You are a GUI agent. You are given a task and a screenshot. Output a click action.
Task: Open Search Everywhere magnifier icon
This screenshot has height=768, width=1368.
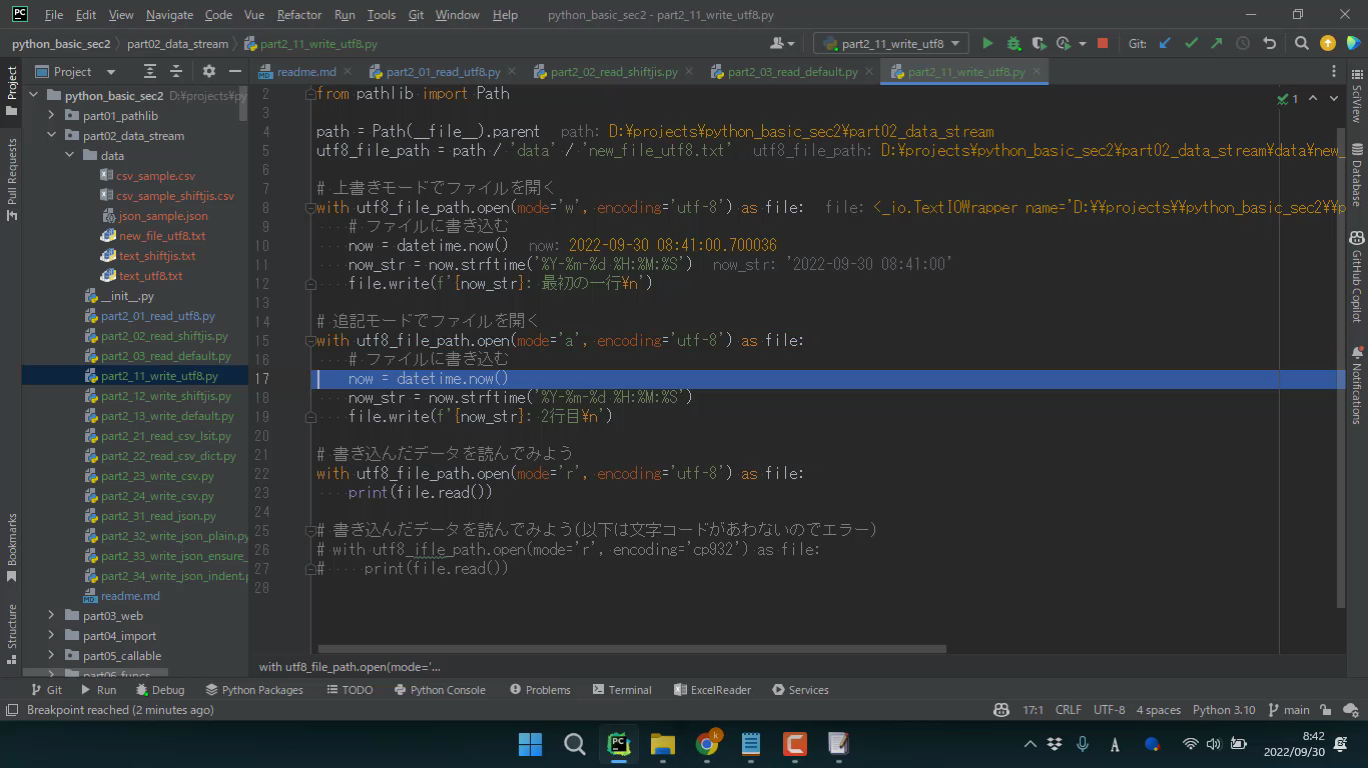coord(1301,44)
